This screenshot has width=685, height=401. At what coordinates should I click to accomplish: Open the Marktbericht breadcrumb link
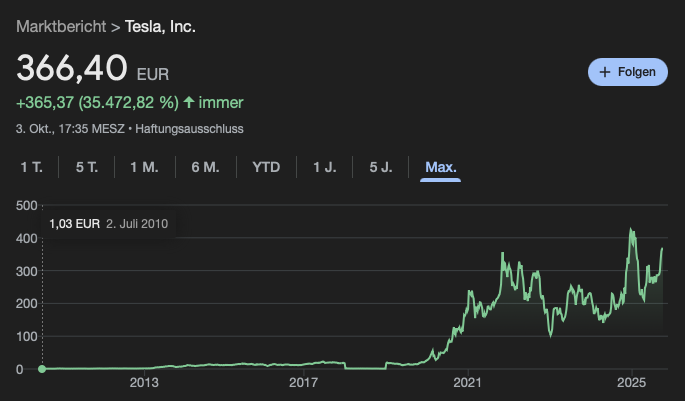pyautogui.click(x=61, y=25)
